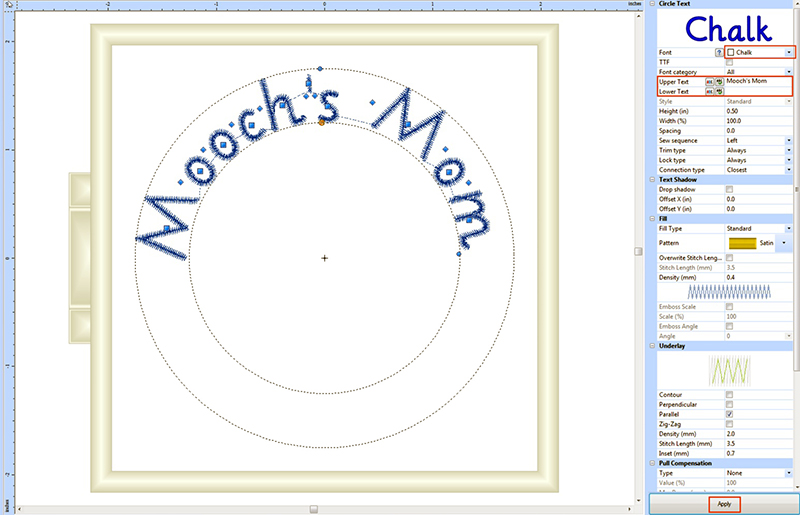The image size is (800, 515).
Task: Collapse the Pull Compensation section
Action: tap(653, 463)
